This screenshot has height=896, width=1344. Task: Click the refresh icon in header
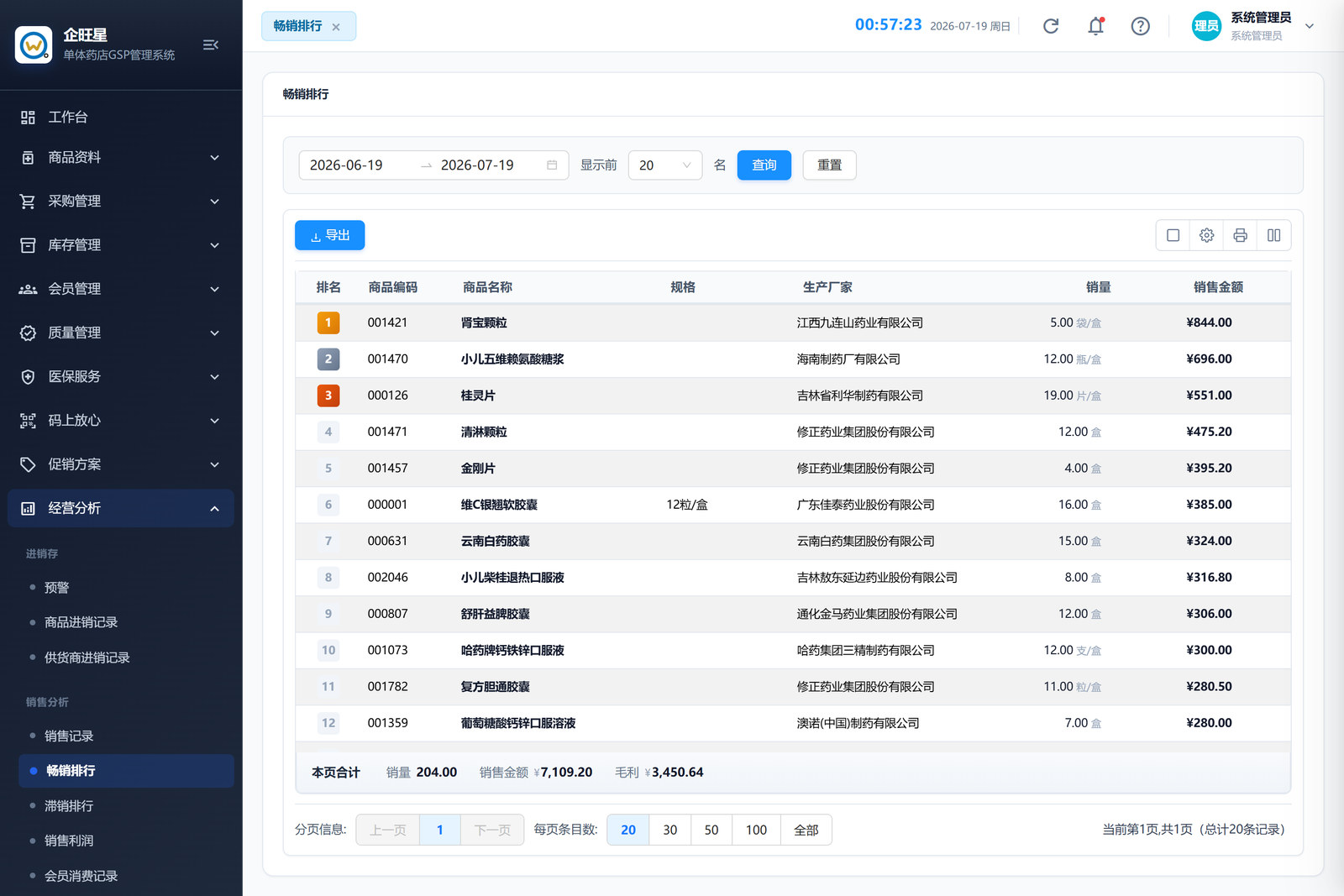(1051, 26)
